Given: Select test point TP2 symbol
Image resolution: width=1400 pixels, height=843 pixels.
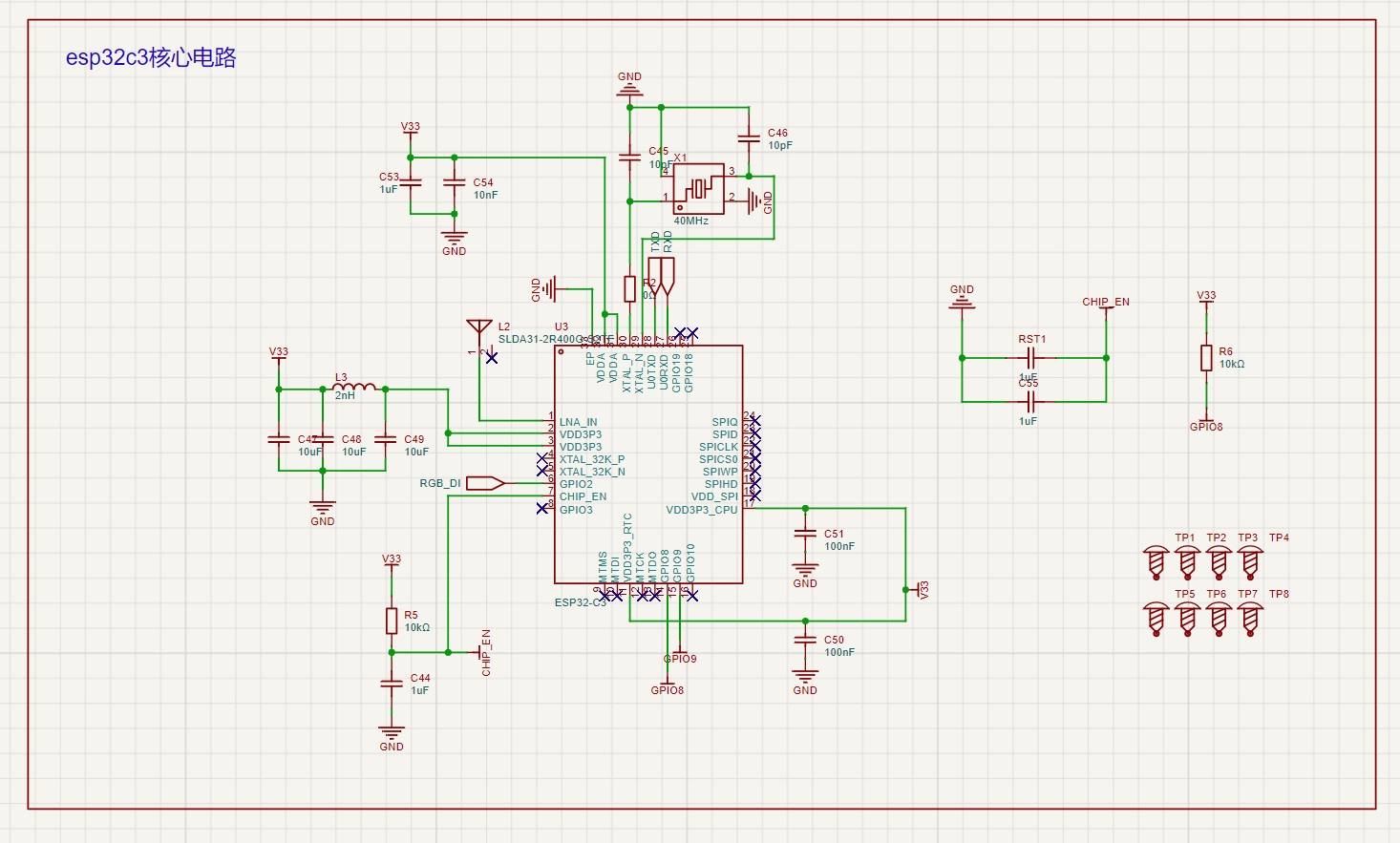Looking at the screenshot, I should click(x=1187, y=562).
